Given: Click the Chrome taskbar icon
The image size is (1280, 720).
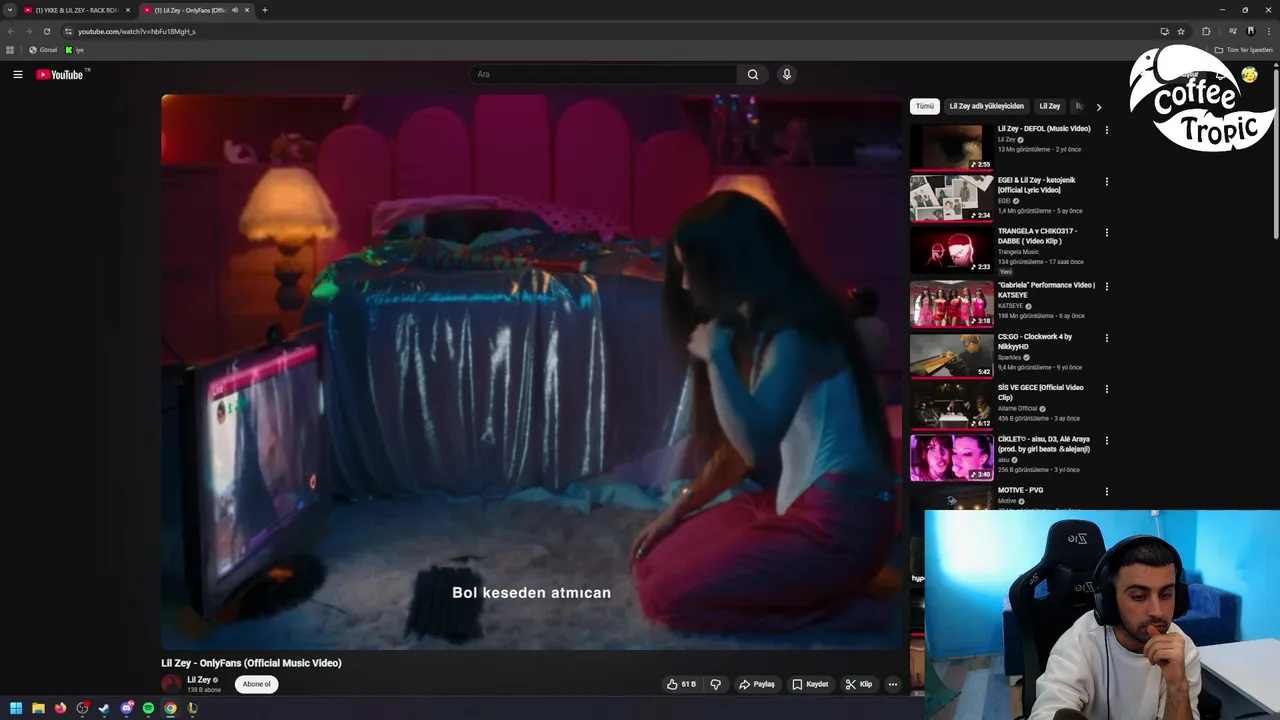Looking at the screenshot, I should (170, 708).
